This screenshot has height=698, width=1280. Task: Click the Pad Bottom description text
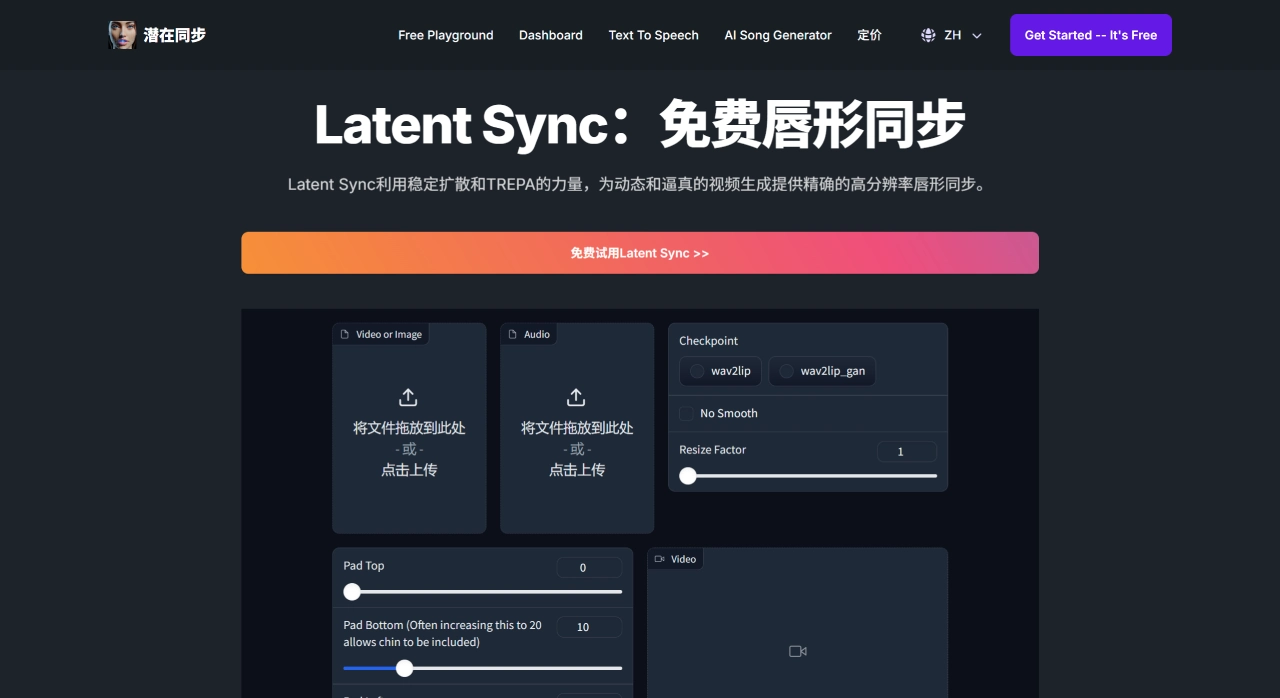(443, 633)
